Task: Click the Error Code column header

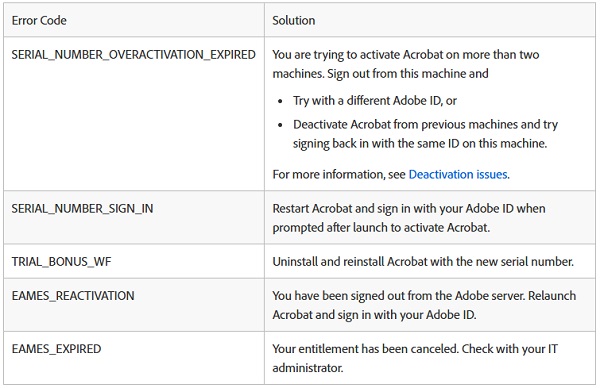Action: point(39,20)
